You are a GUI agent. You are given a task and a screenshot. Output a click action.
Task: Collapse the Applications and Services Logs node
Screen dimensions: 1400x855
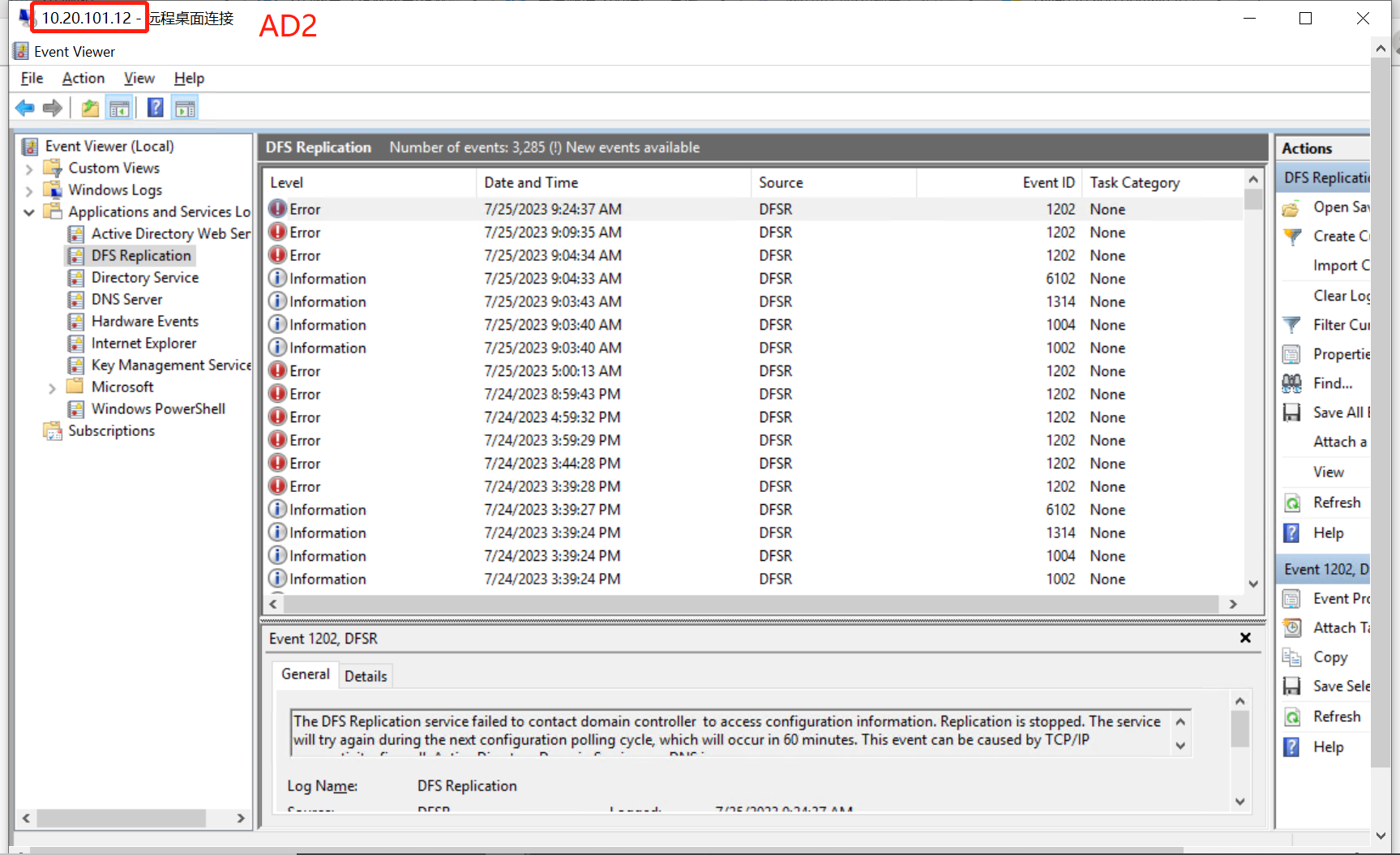pyautogui.click(x=29, y=212)
